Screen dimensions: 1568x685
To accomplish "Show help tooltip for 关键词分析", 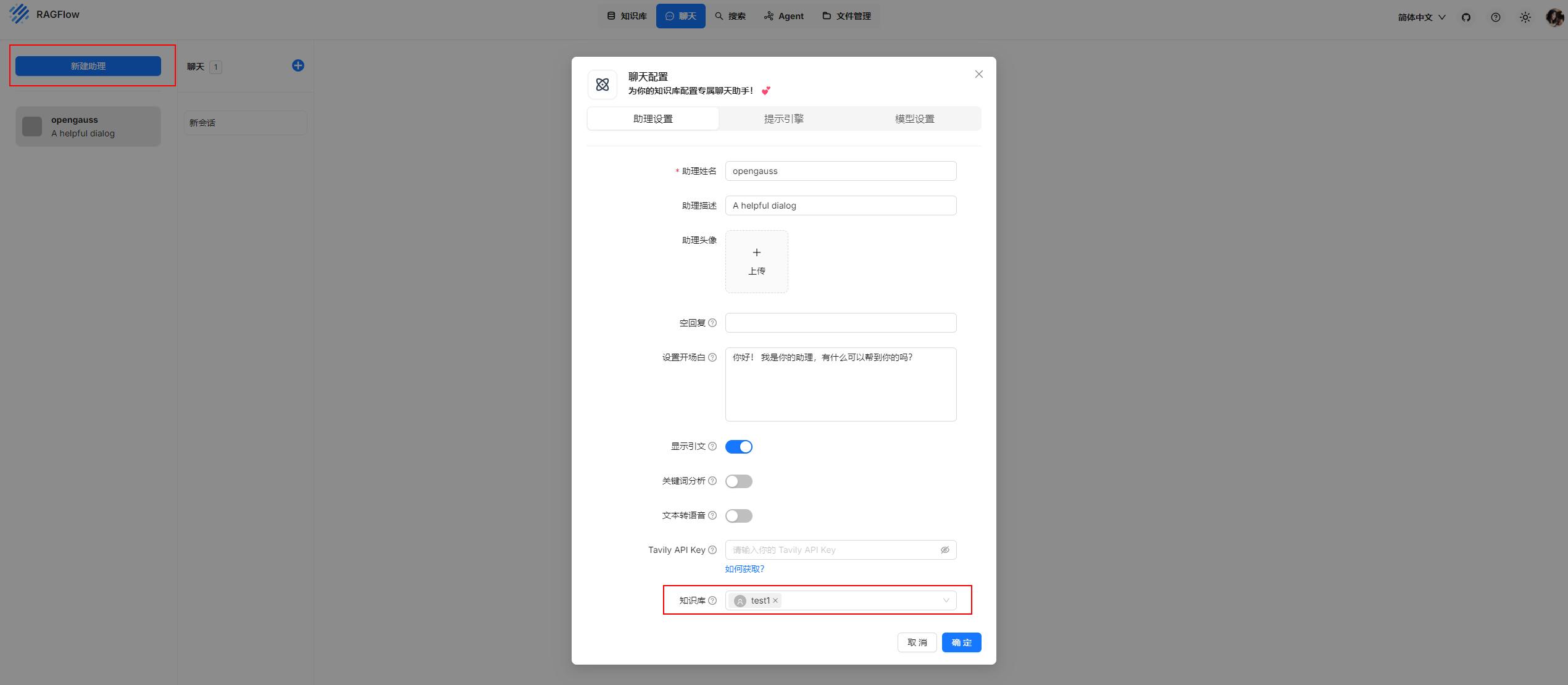I will click(712, 481).
